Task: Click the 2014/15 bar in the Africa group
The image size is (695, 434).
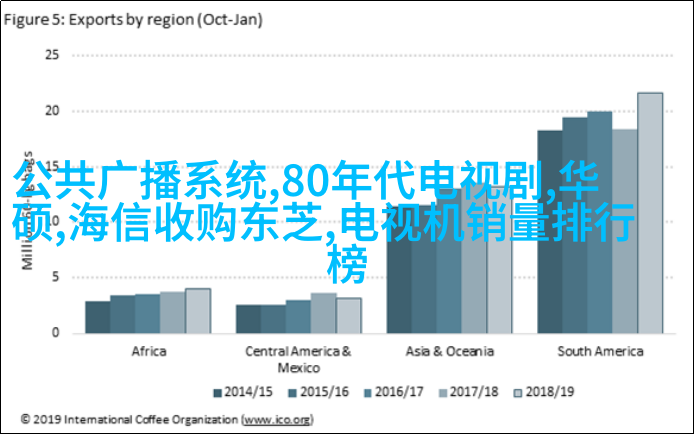Action: [x=98, y=316]
